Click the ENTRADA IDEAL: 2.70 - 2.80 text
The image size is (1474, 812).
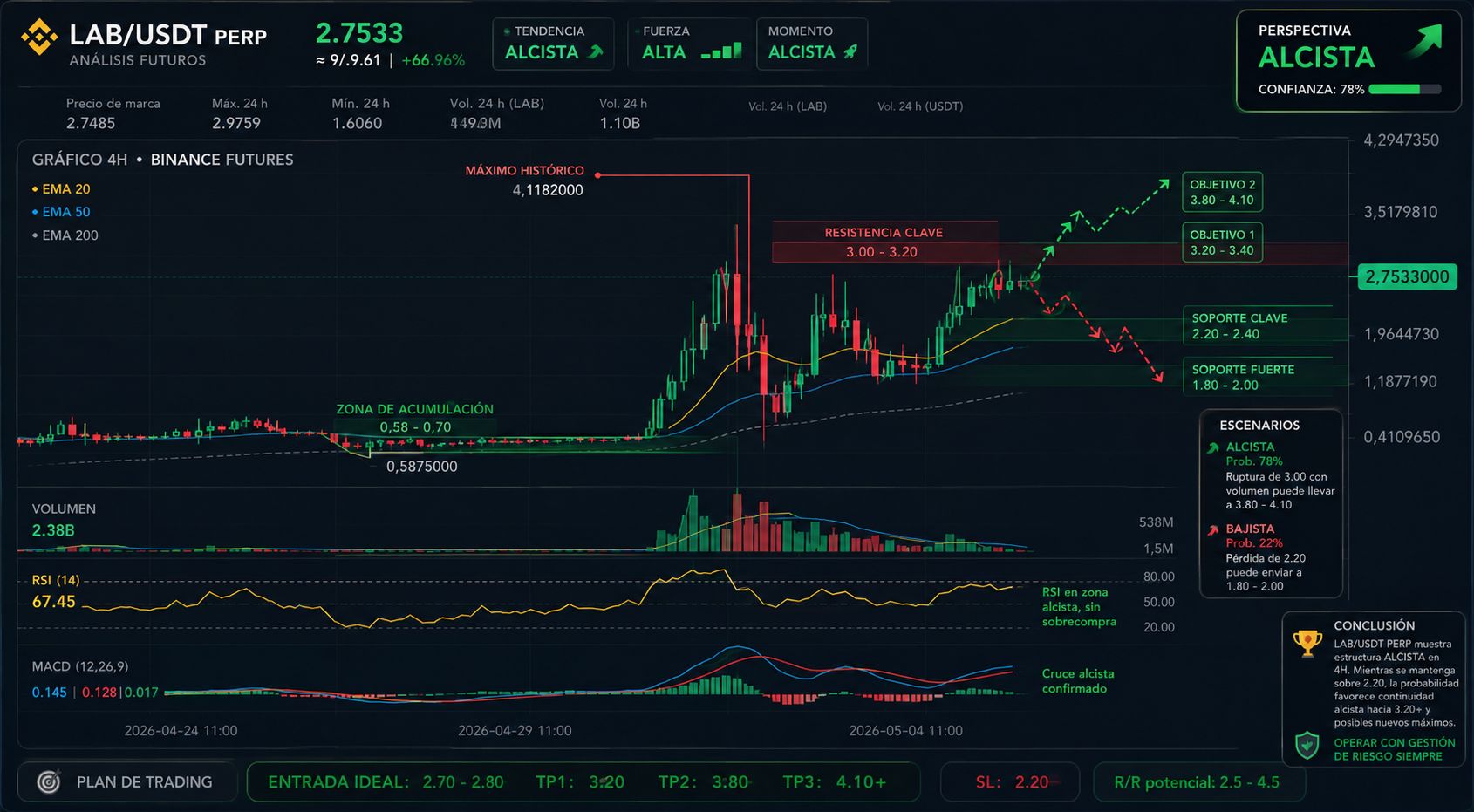[x=386, y=782]
